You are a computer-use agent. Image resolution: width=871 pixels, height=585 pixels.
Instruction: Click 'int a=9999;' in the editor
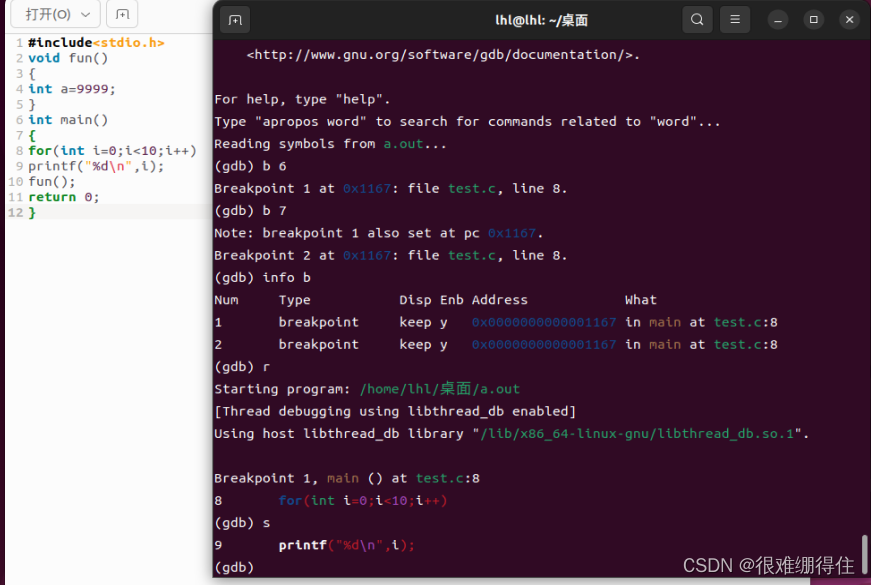pyautogui.click(x=72, y=89)
